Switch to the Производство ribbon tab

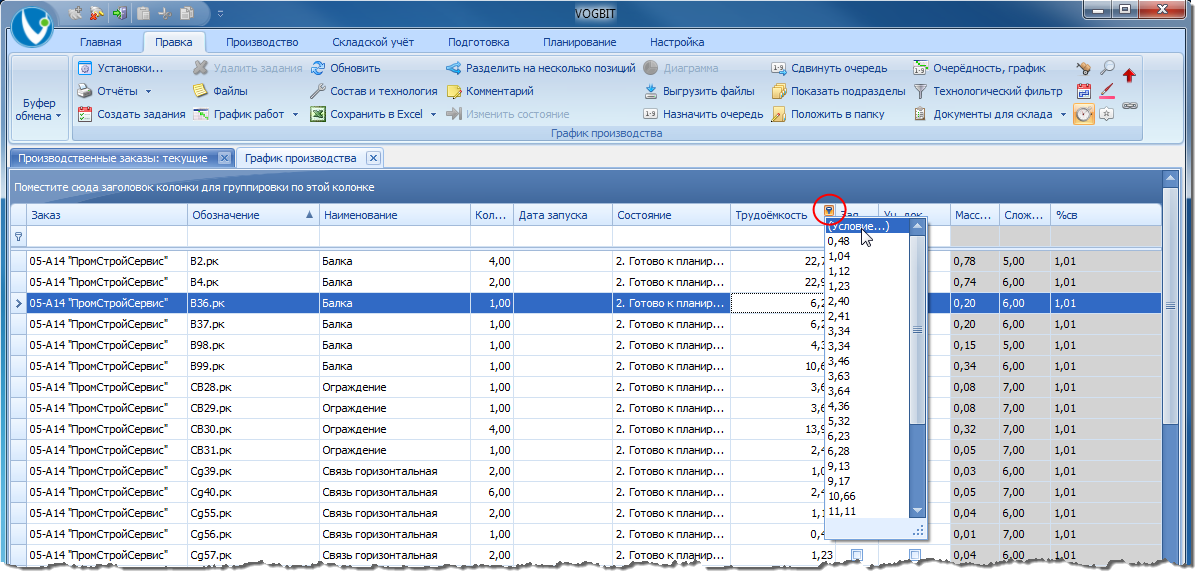point(262,42)
